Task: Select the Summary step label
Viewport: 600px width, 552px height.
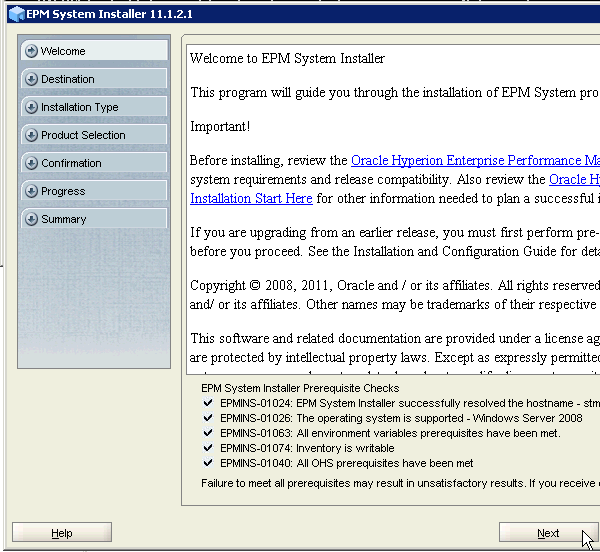Action: point(64,220)
